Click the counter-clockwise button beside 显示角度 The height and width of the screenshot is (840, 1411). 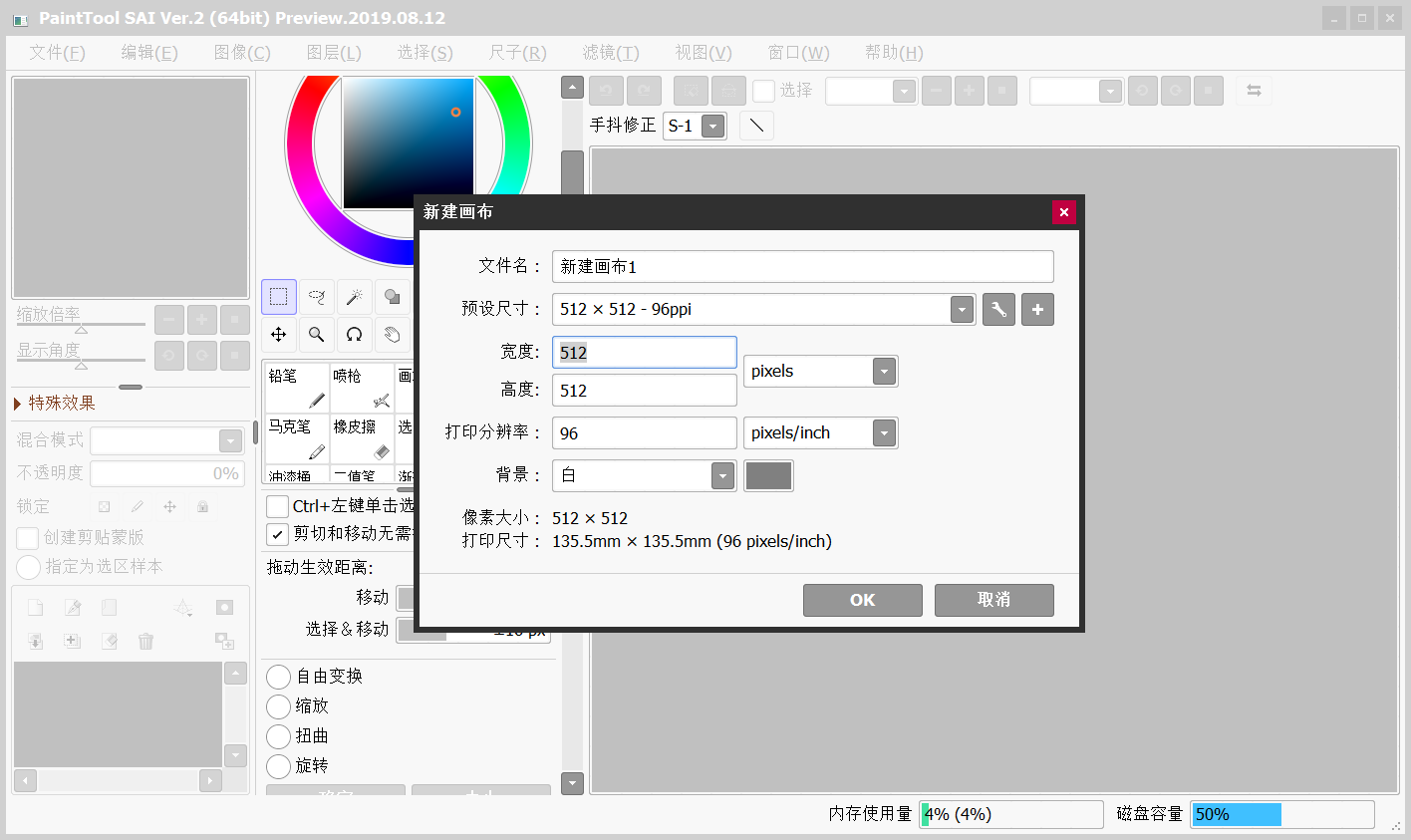[169, 356]
